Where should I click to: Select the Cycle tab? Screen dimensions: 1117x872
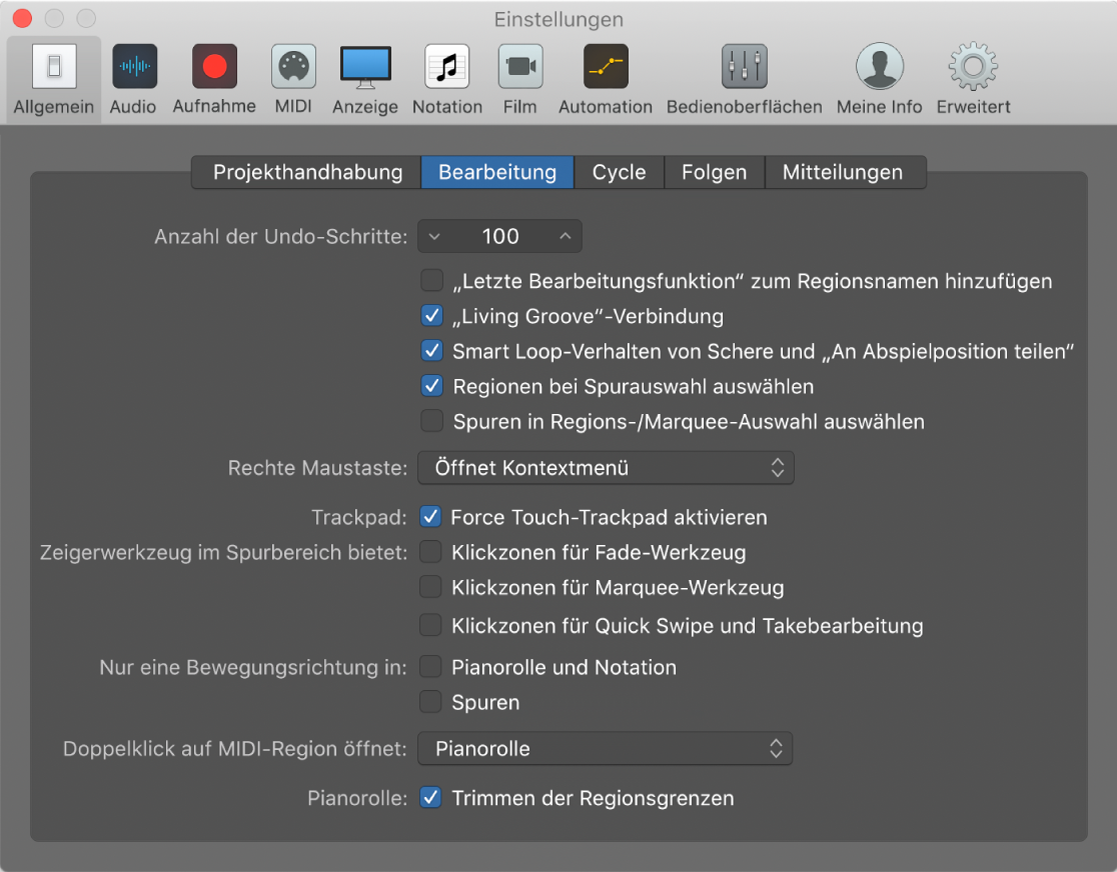tap(619, 172)
